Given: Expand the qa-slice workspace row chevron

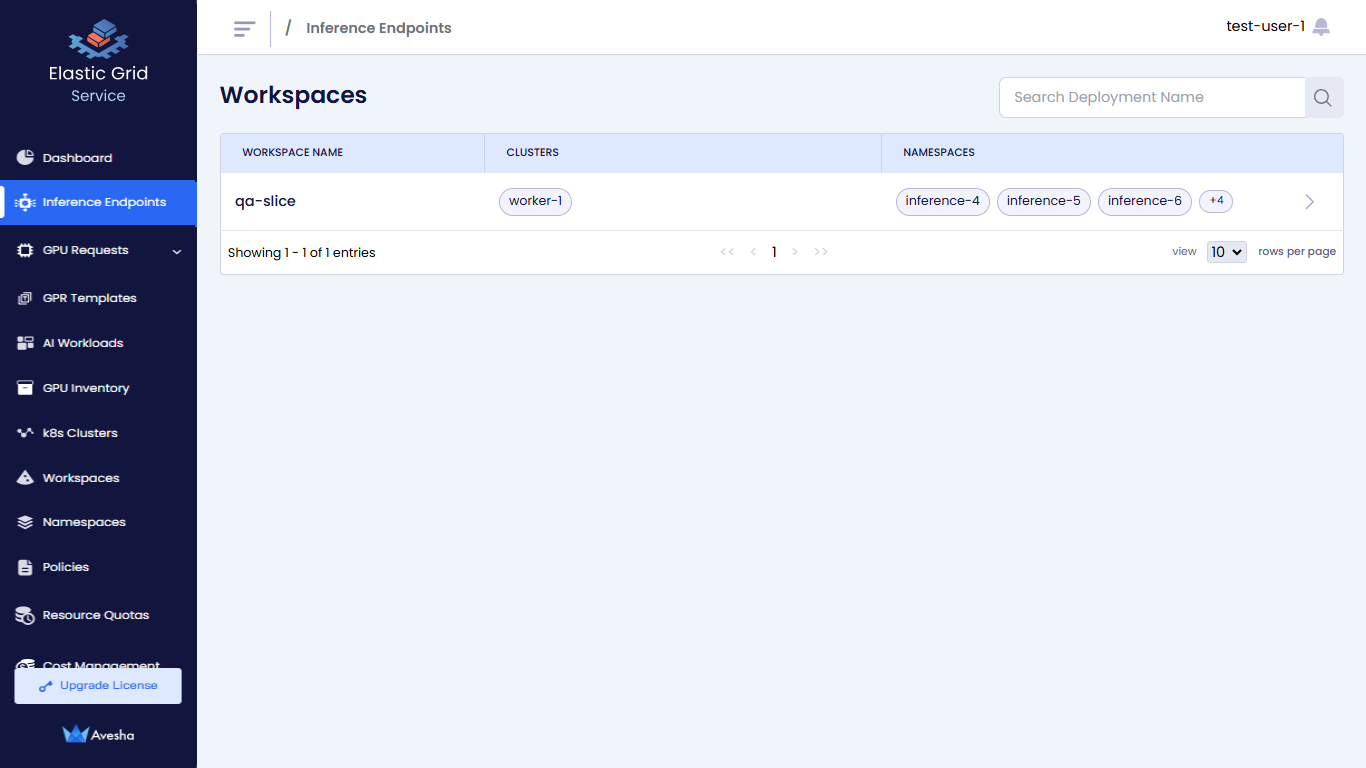Looking at the screenshot, I should tap(1309, 201).
